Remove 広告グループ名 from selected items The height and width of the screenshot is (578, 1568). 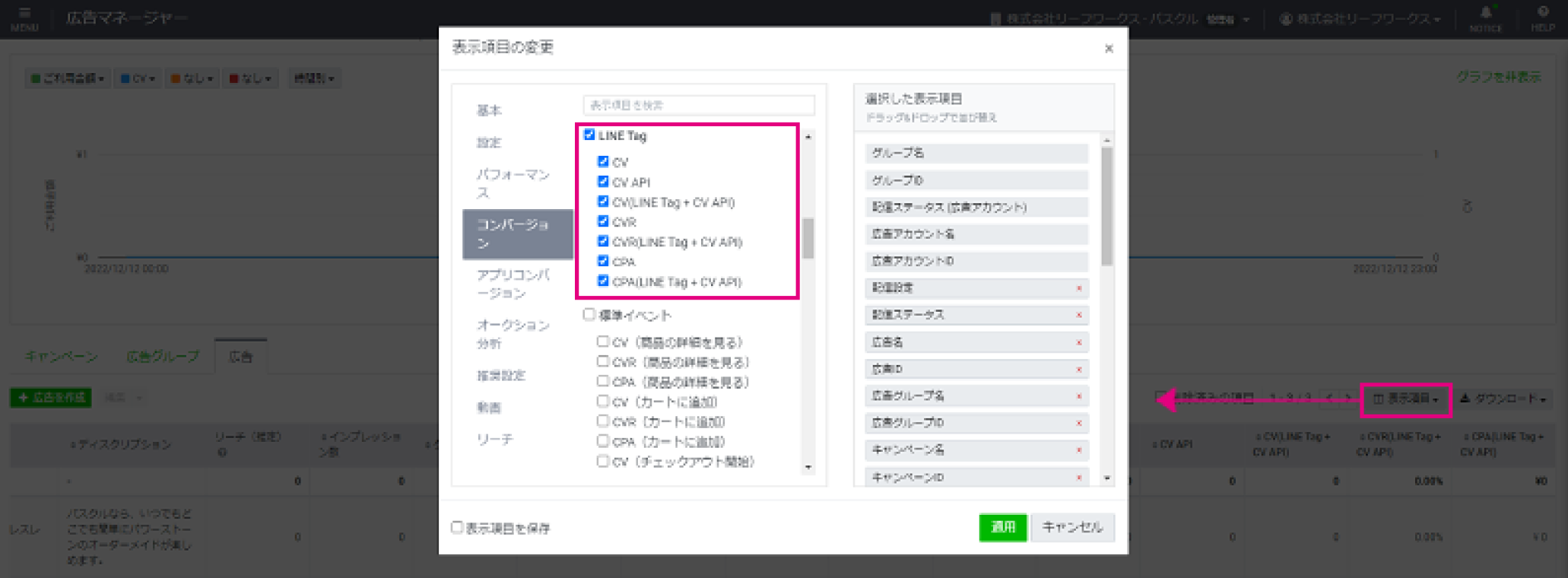coord(1078,396)
